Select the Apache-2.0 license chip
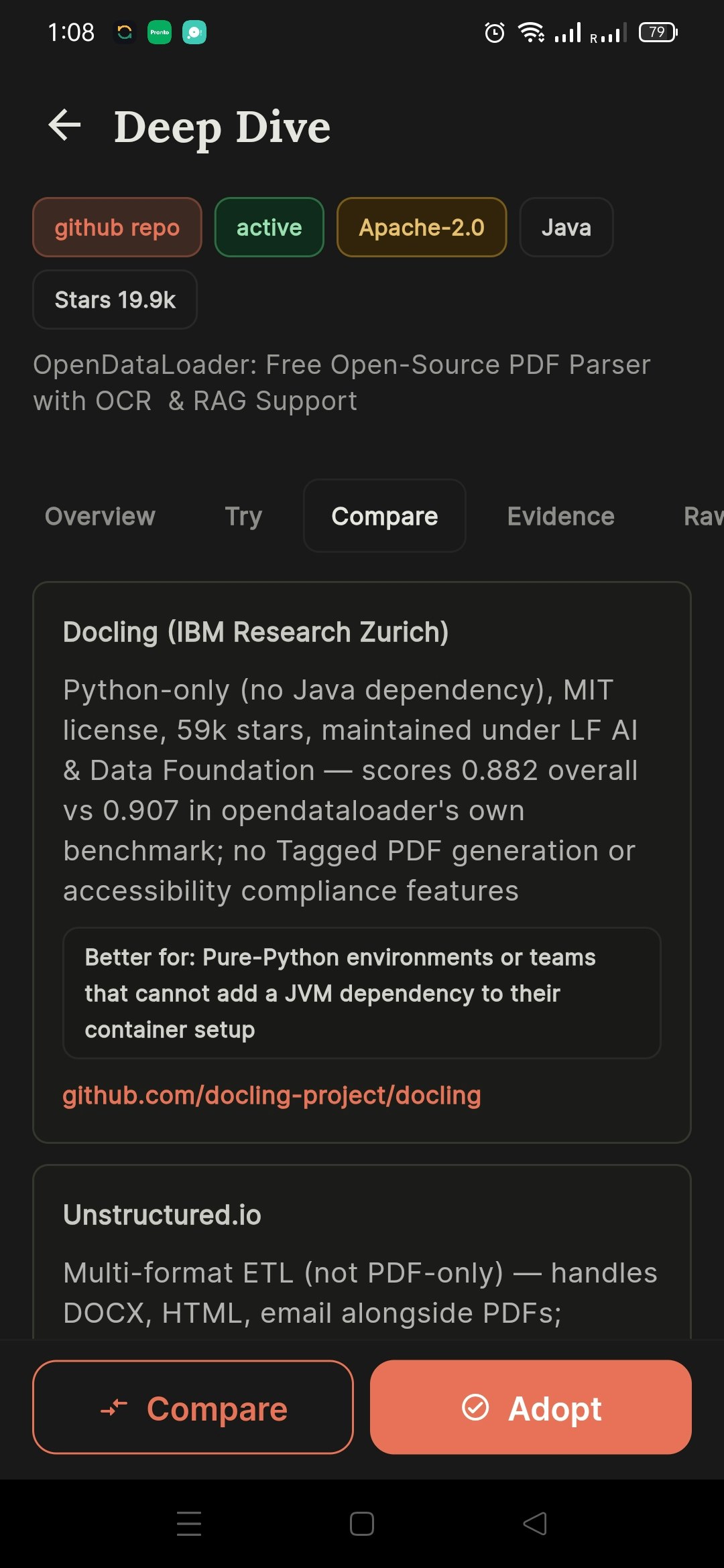 (422, 227)
